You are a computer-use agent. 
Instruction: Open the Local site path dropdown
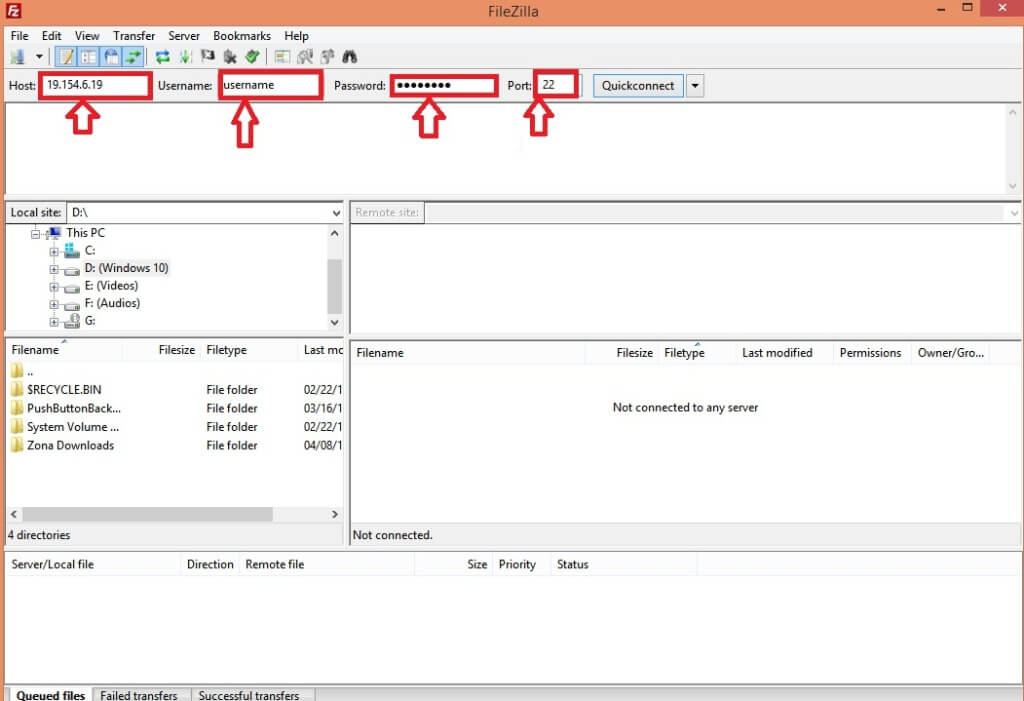(335, 213)
